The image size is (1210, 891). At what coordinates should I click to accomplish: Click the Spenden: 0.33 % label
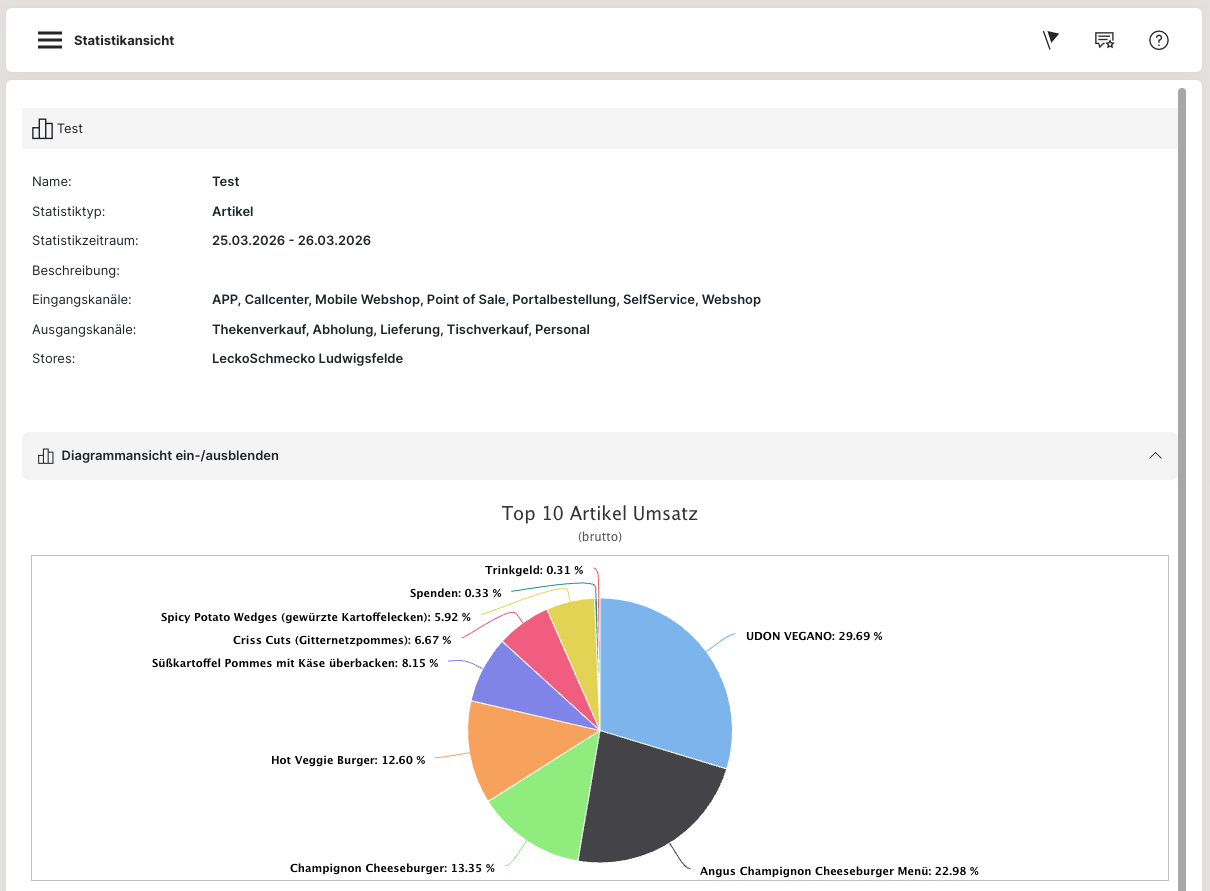455,593
